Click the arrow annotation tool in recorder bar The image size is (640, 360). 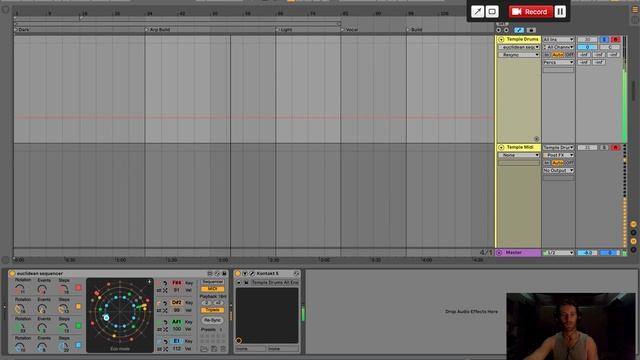click(477, 11)
